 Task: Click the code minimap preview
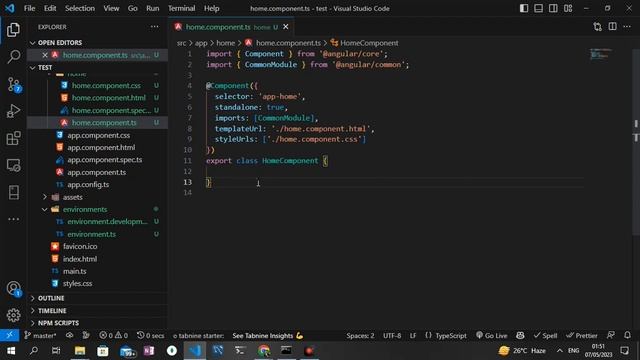click(601, 53)
